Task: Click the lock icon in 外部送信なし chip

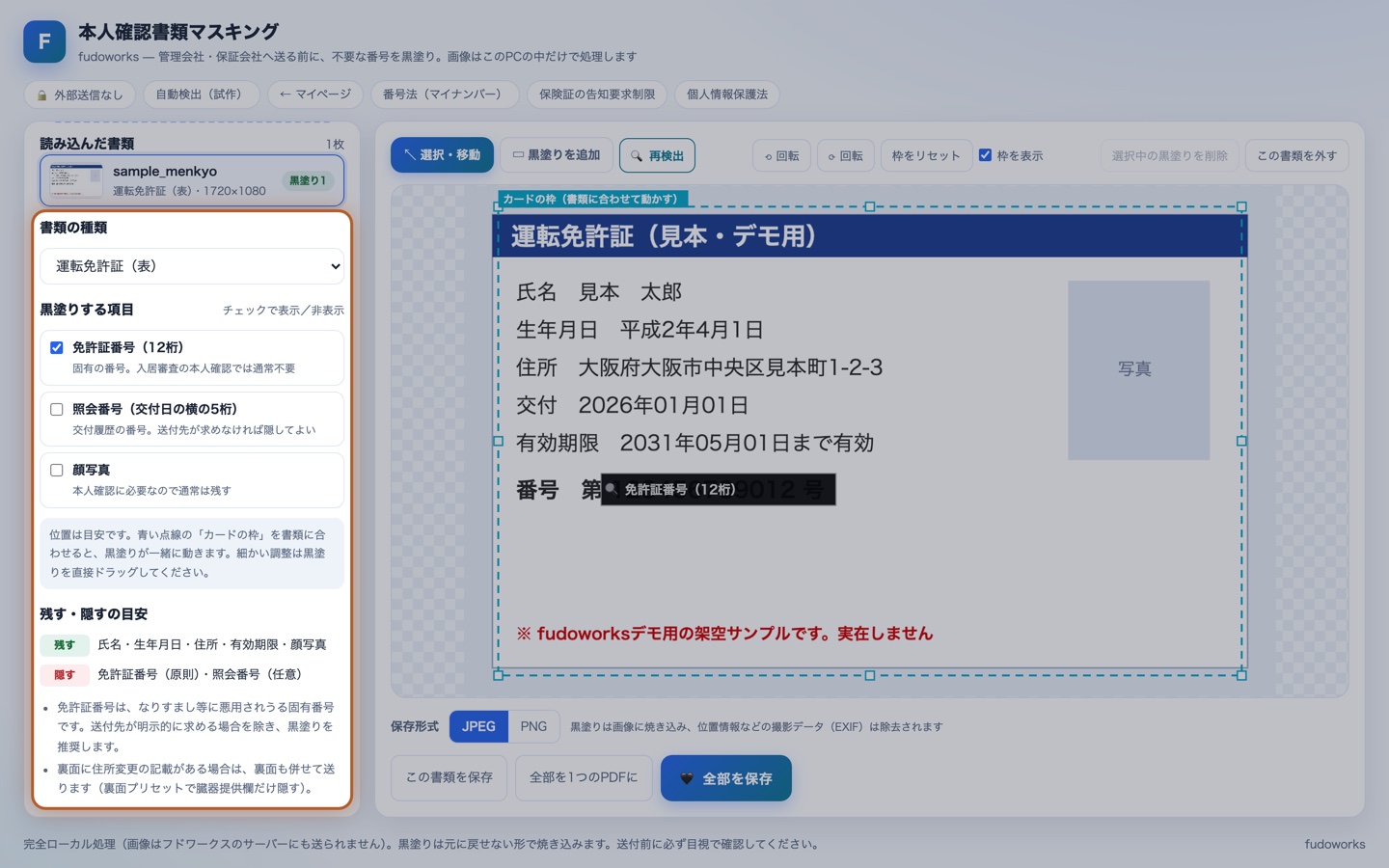Action: pos(42,95)
